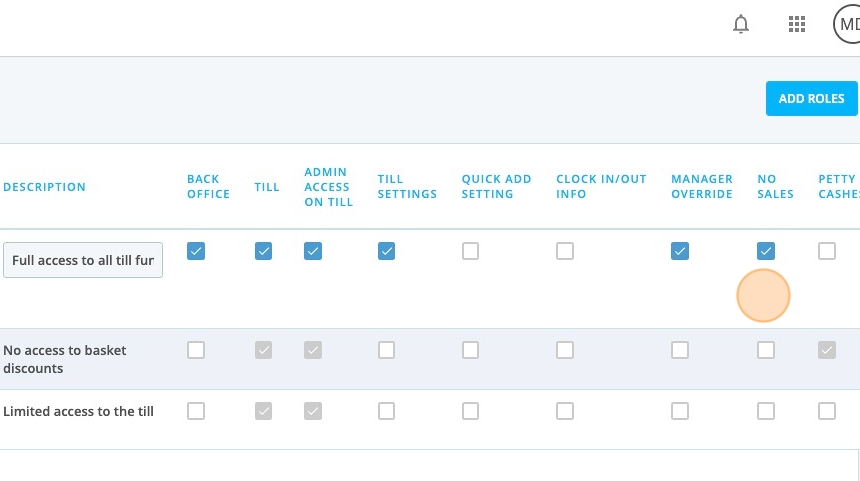
Task: Uncheck Till checkbox in the full access row
Action: pyautogui.click(x=263, y=251)
